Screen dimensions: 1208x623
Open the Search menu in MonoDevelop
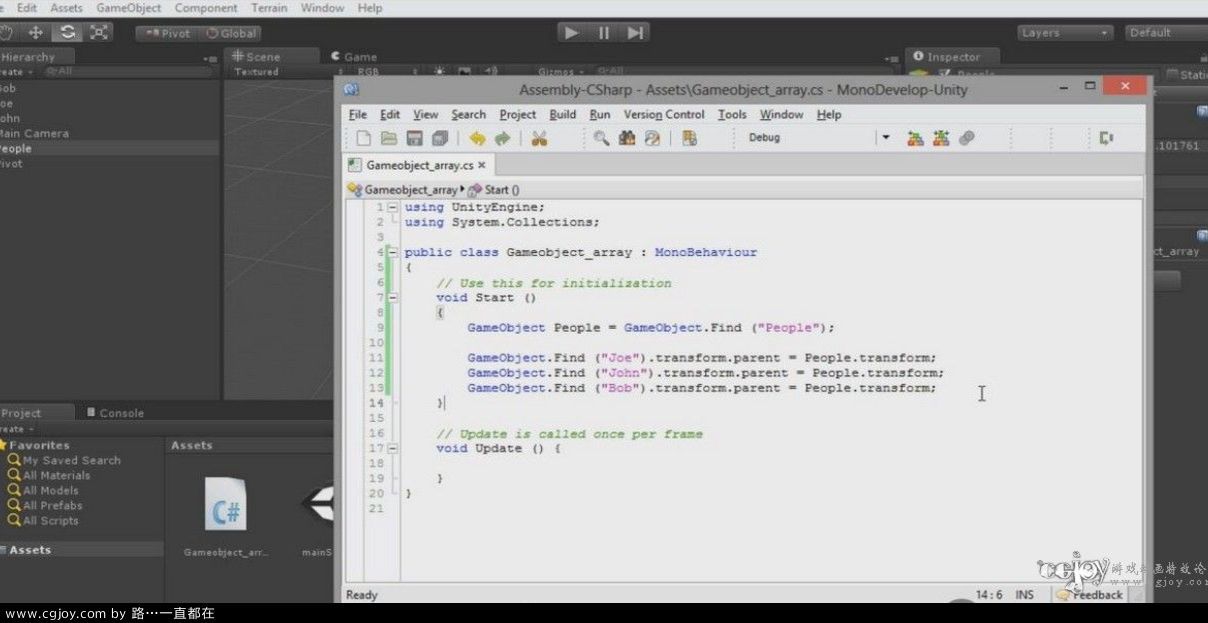tap(468, 114)
